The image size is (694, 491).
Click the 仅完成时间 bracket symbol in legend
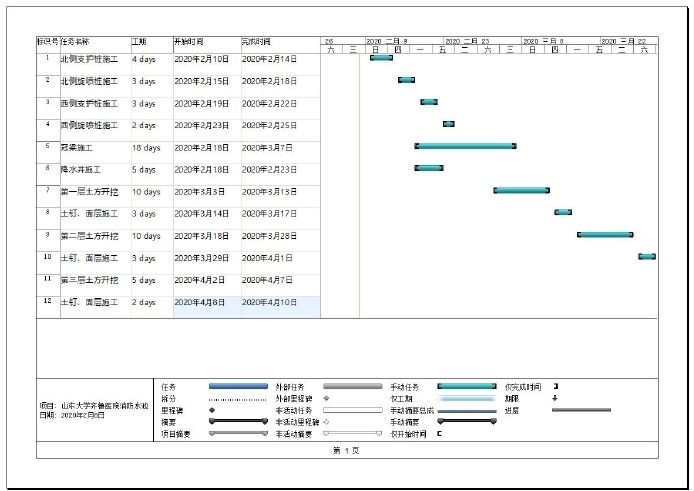(555, 386)
